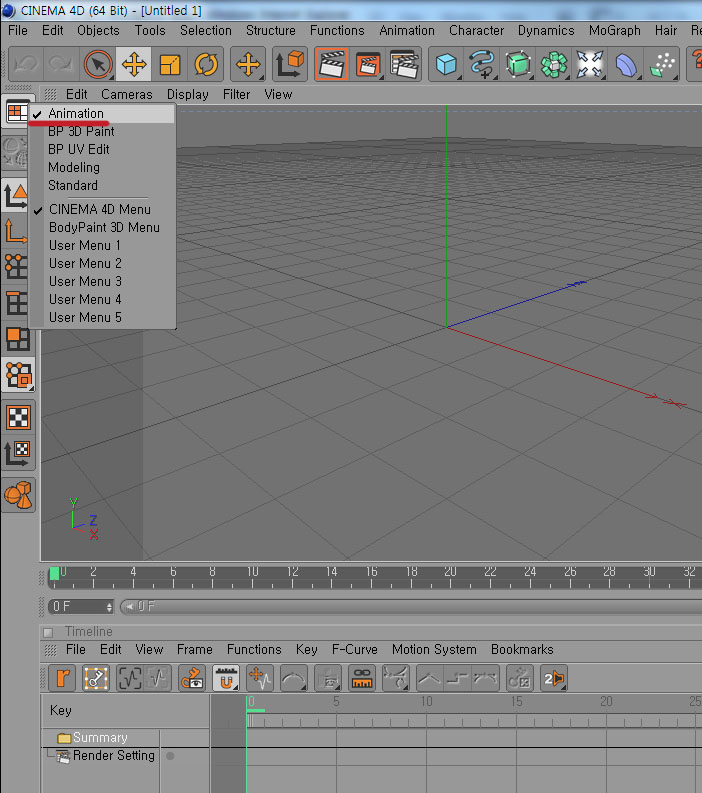Switch to Texture Axis tool
This screenshot has width=702, height=793.
18,453
